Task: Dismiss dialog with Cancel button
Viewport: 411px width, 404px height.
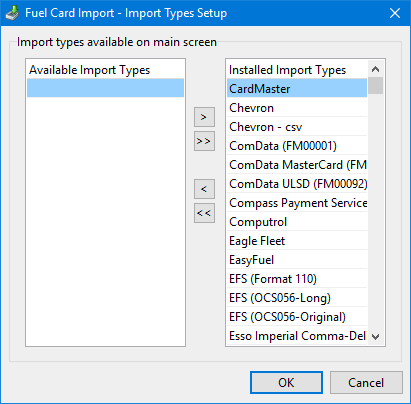Action: click(x=366, y=383)
